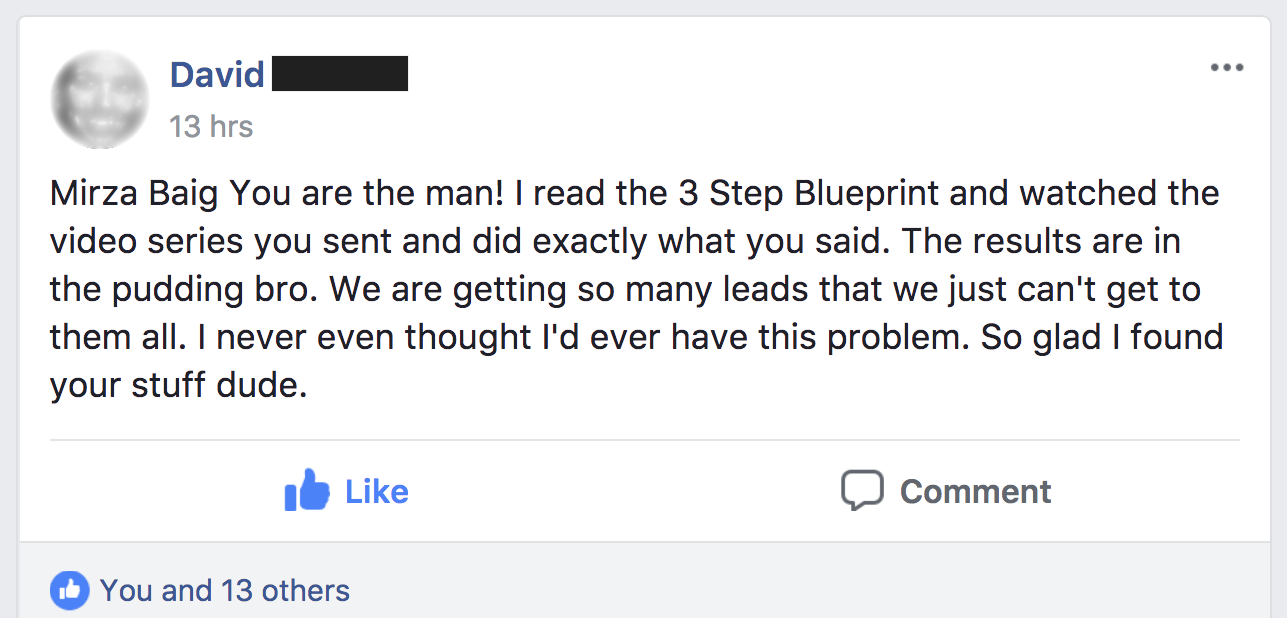Open David's blurred profile picture
The width and height of the screenshot is (1287, 618).
coord(99,99)
